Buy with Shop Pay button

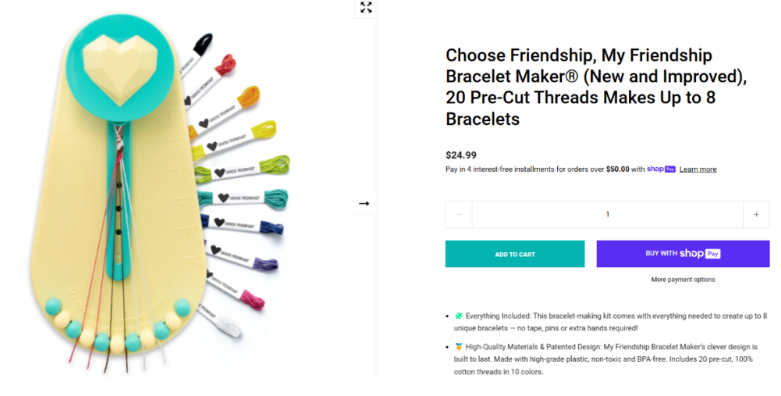pyautogui.click(x=683, y=254)
